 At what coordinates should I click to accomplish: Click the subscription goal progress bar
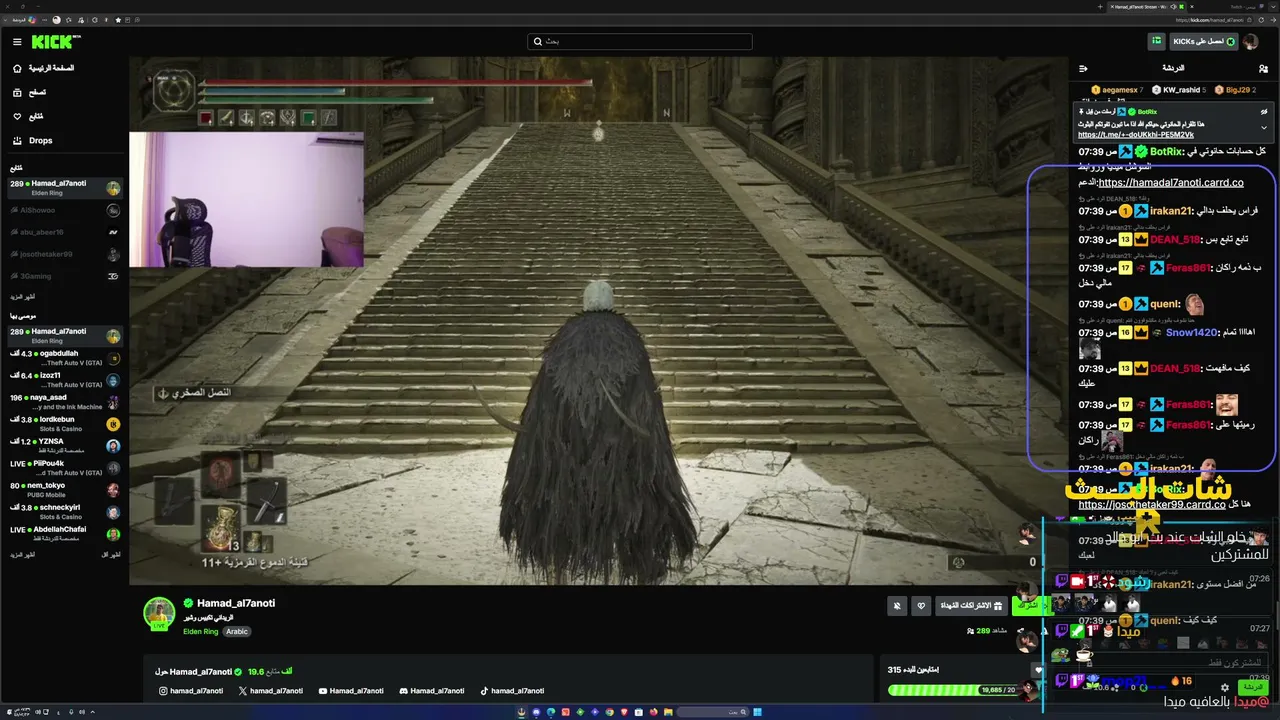pyautogui.click(x=952, y=690)
